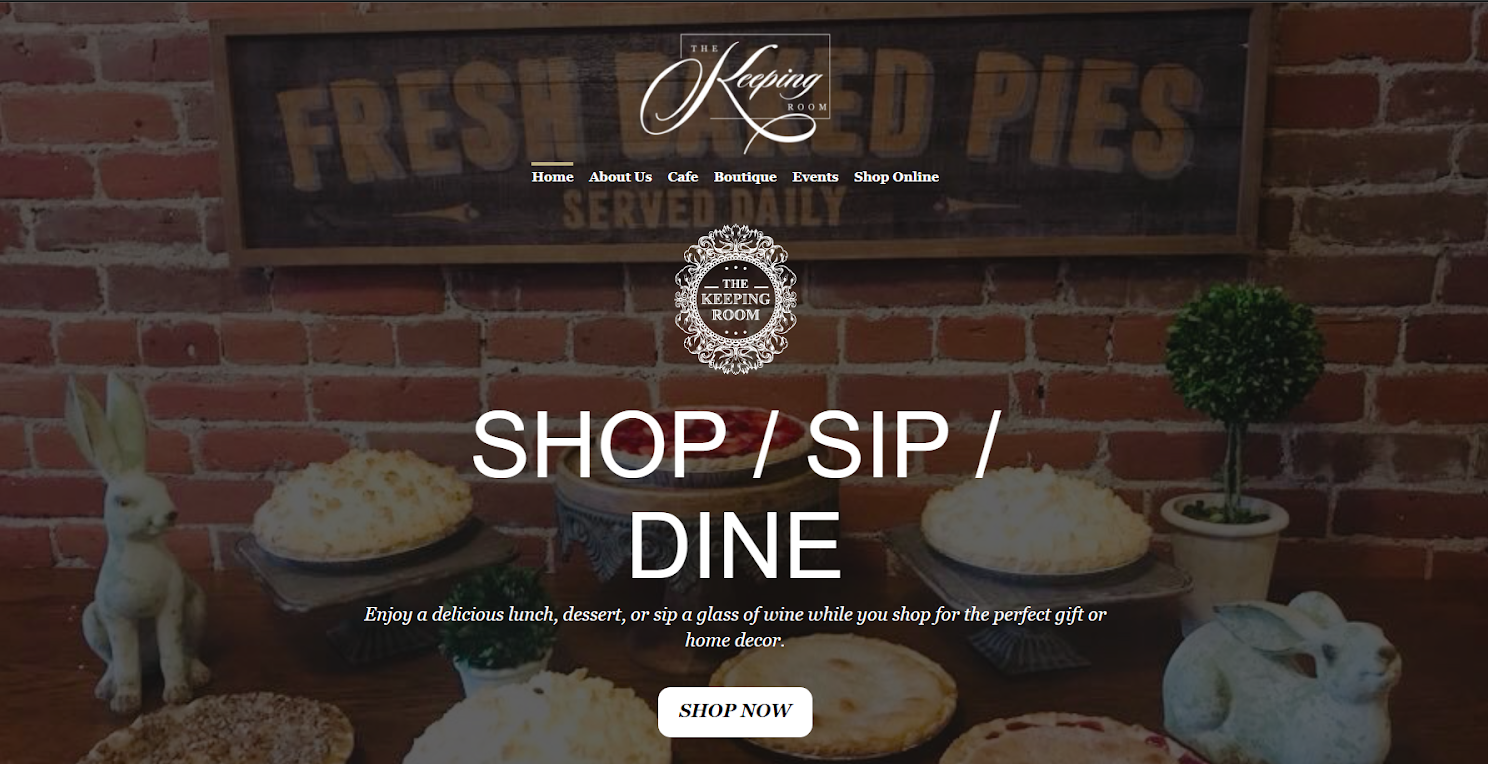Open the About Us page
Viewport: 1488px width, 764px height.
click(620, 177)
